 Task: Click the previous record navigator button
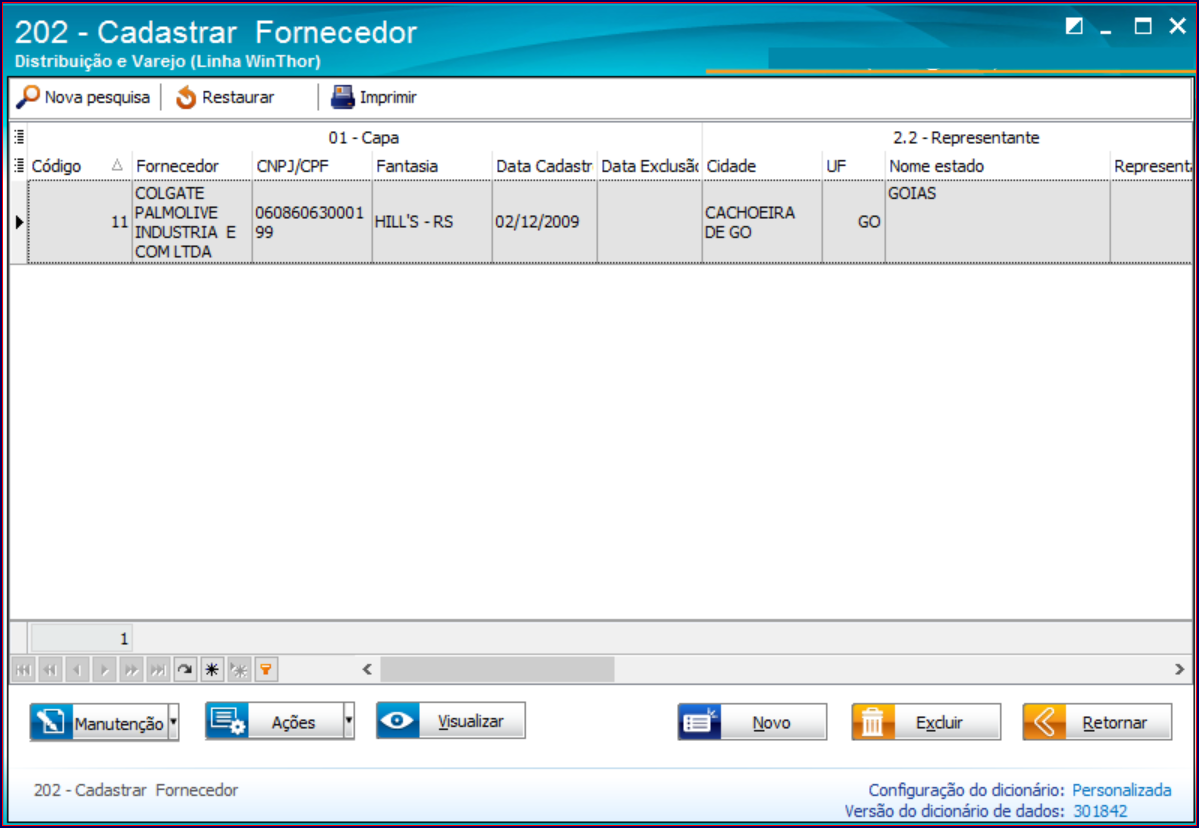coord(77,670)
